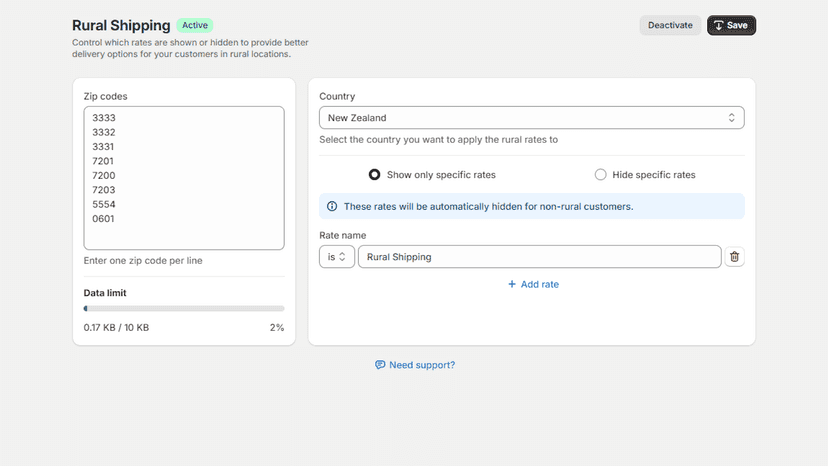This screenshot has height=466, width=828.
Task: Click the info icon in the blue banner
Action: click(332, 206)
